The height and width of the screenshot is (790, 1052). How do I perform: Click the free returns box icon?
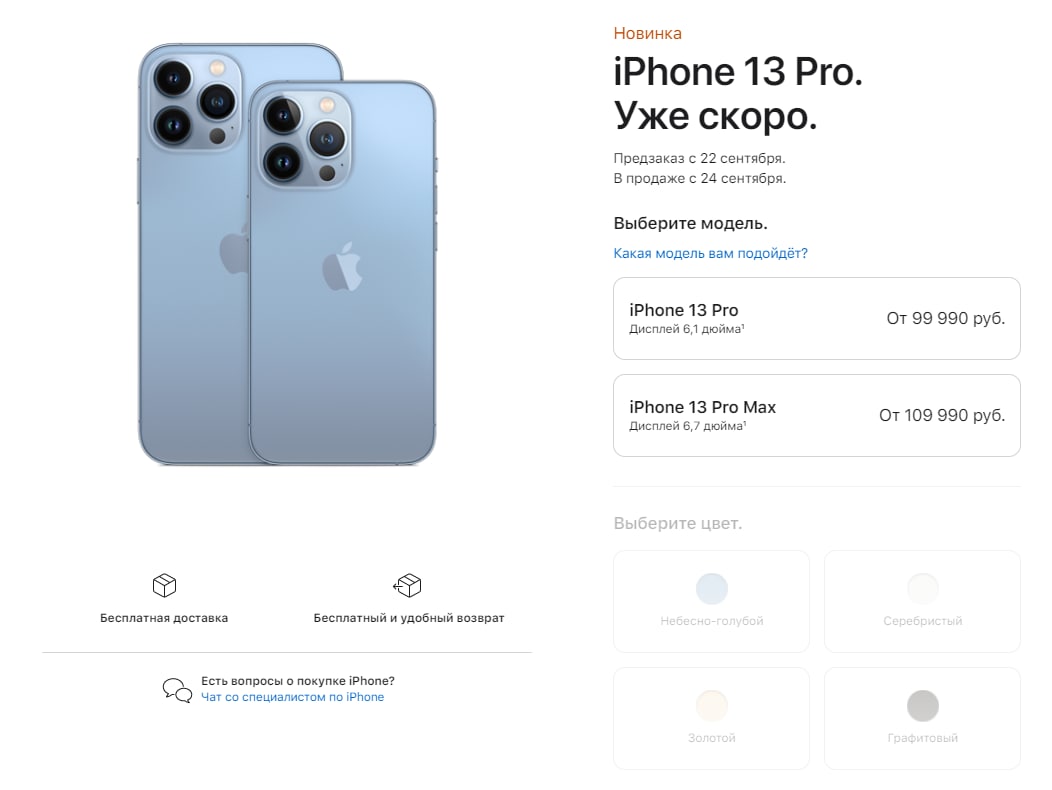[407, 585]
